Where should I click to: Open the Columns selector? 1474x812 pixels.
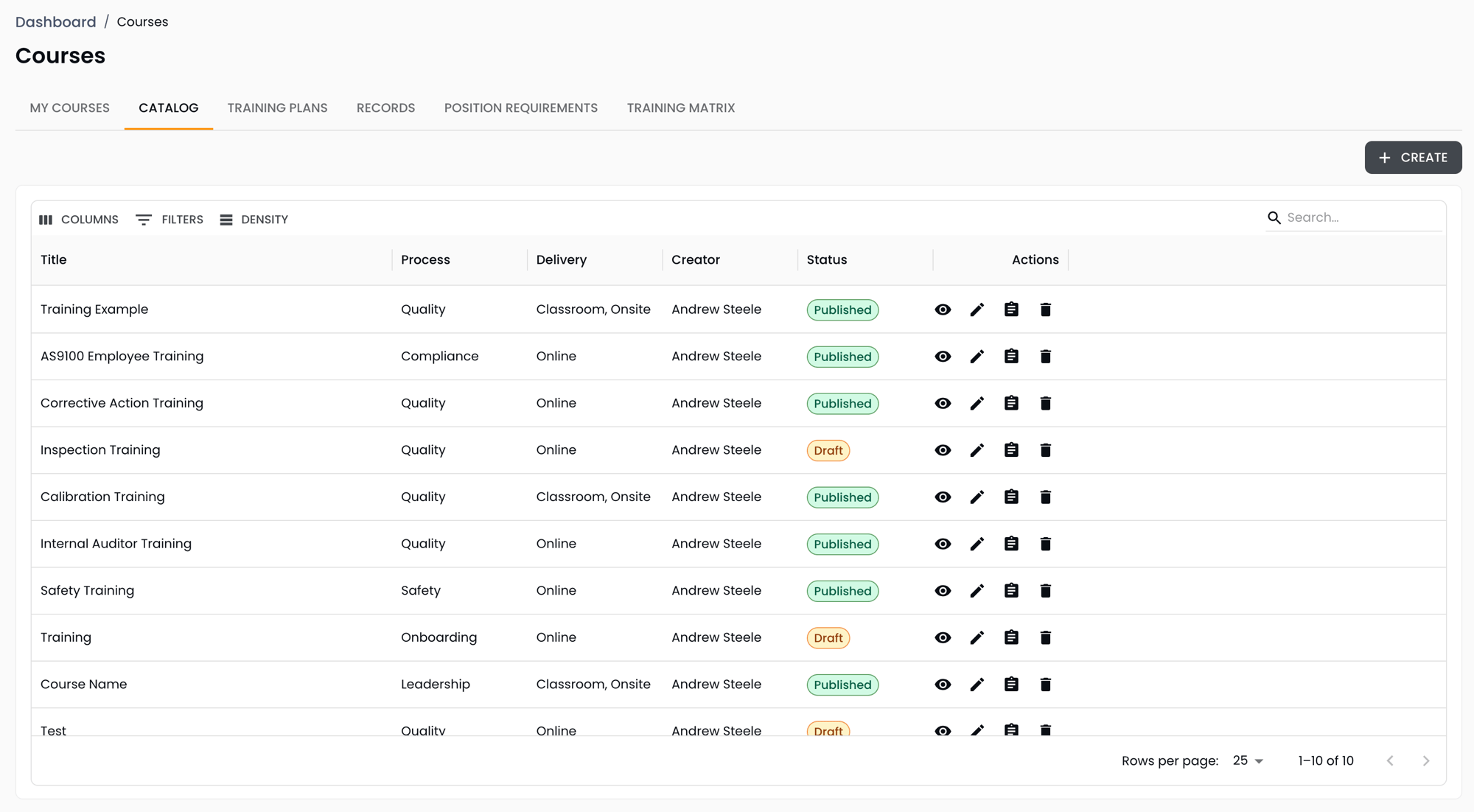(79, 220)
